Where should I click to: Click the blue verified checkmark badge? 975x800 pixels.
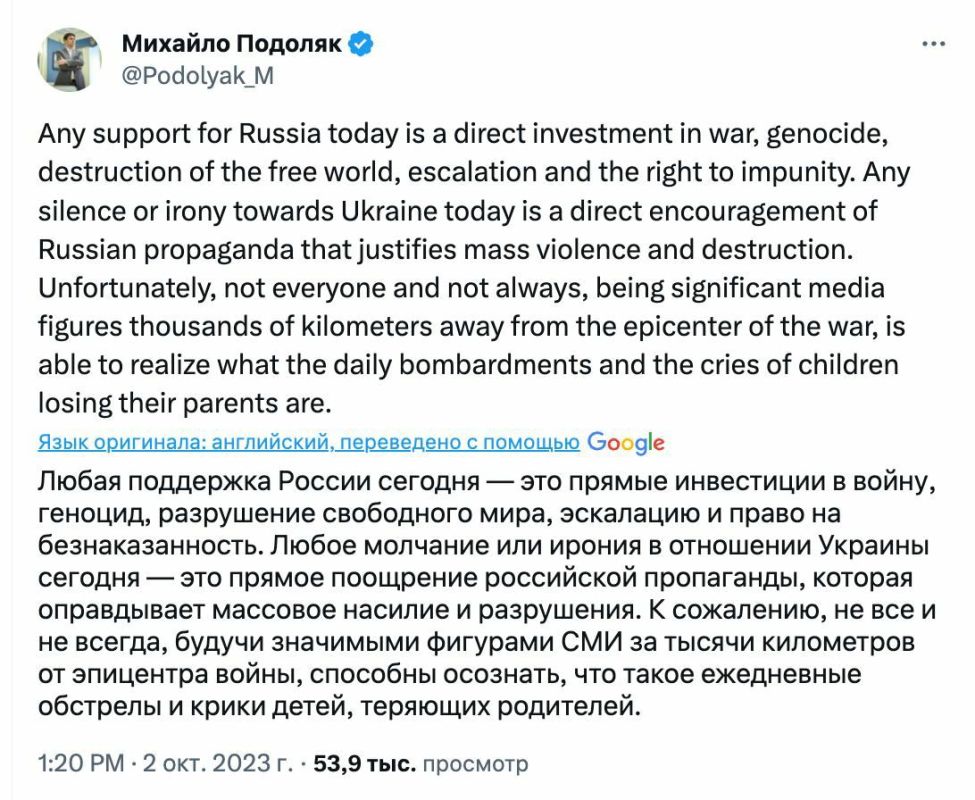click(x=361, y=44)
